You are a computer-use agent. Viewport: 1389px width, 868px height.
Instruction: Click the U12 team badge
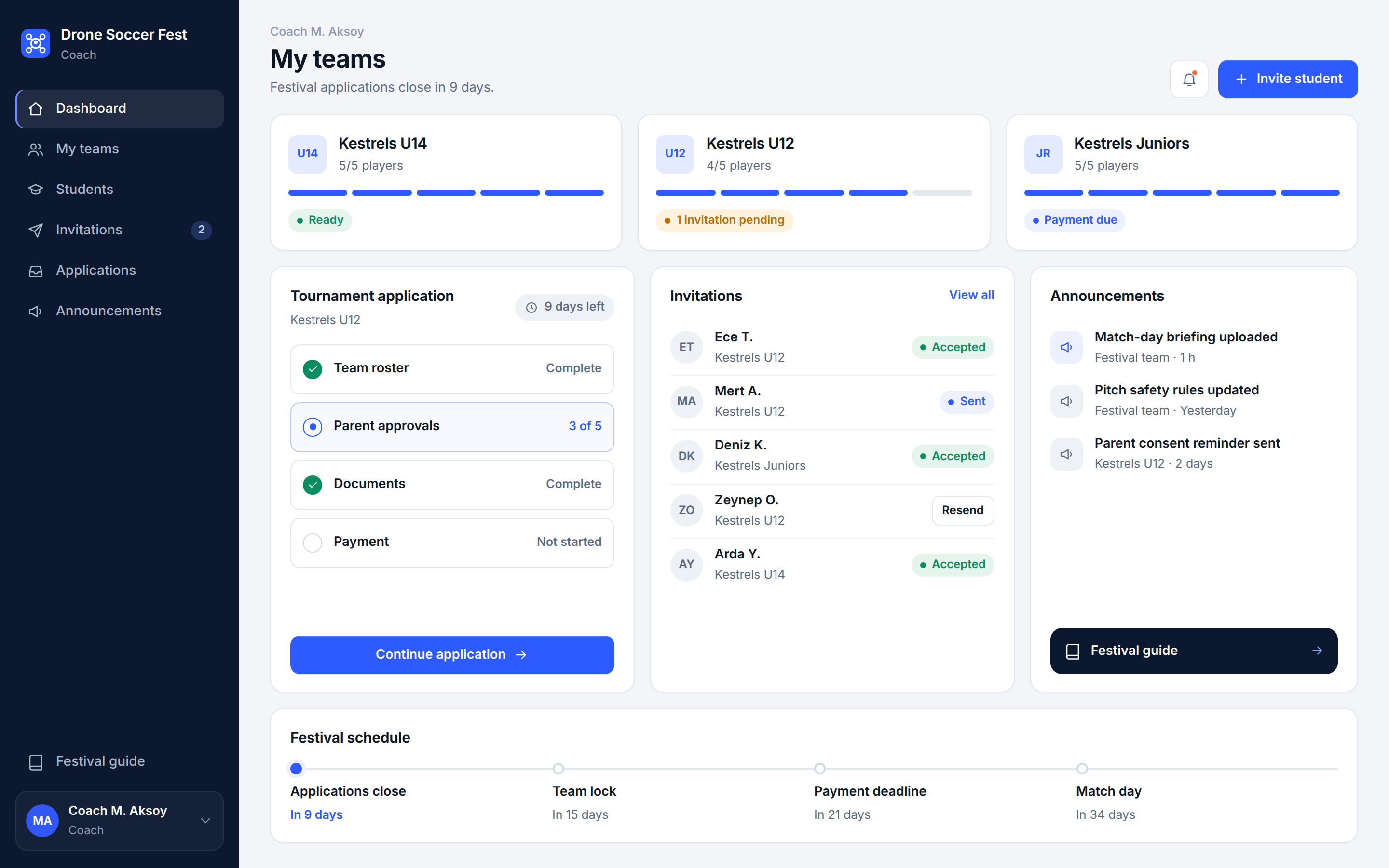coord(675,154)
